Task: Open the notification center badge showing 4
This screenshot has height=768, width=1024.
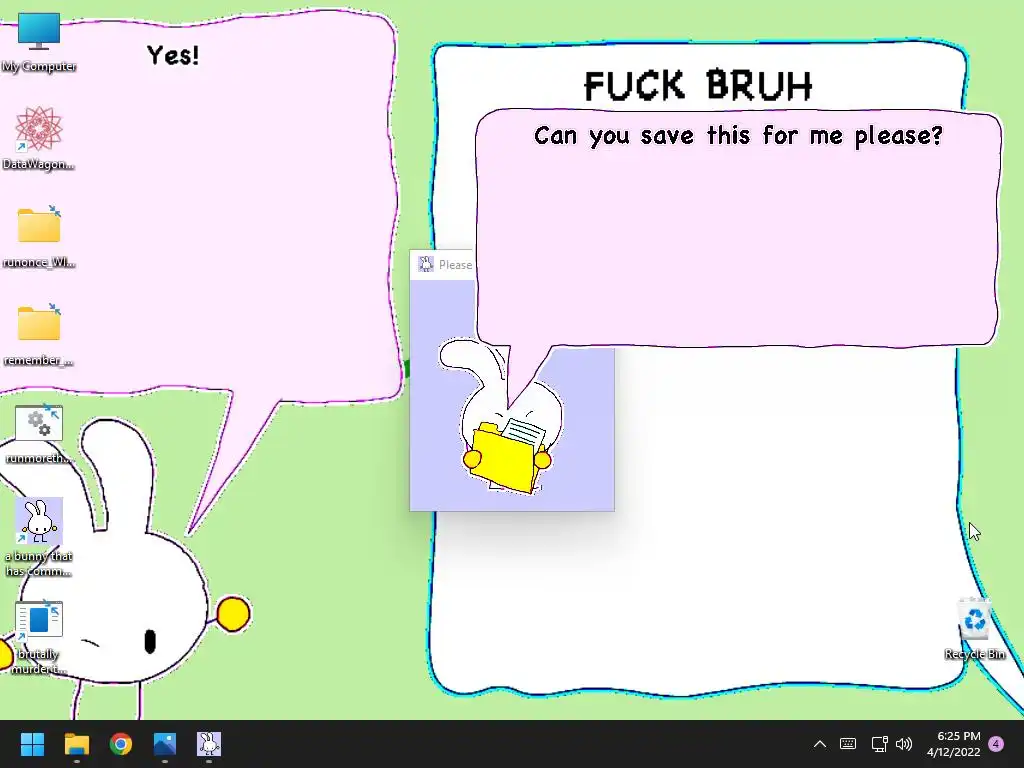Action: [996, 744]
